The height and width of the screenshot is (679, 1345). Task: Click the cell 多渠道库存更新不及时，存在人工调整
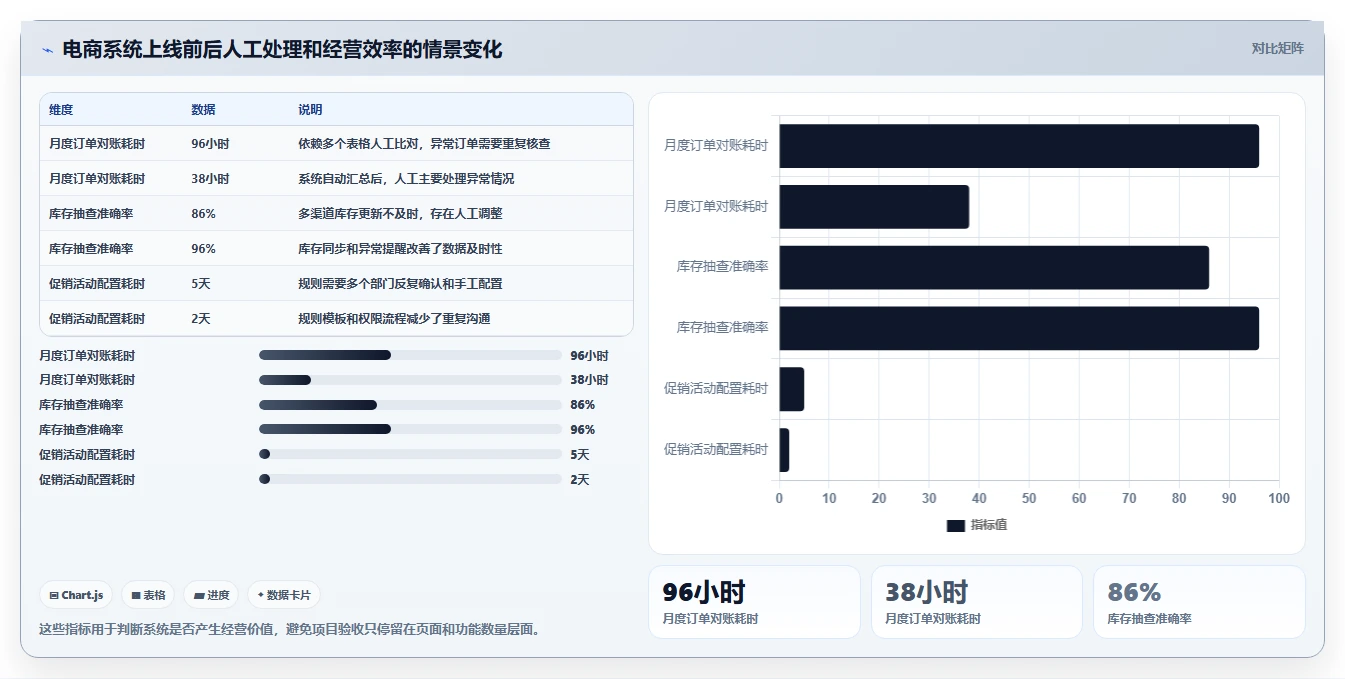tap(400, 214)
